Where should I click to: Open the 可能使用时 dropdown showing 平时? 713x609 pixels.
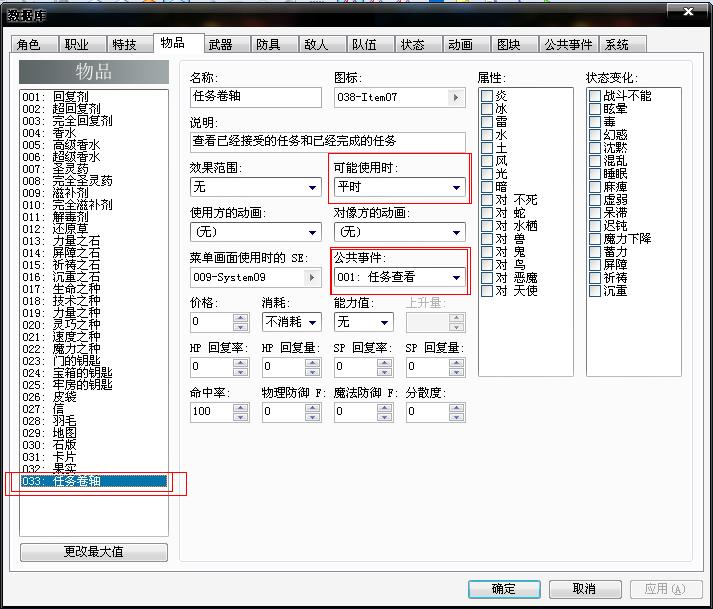(x=399, y=187)
